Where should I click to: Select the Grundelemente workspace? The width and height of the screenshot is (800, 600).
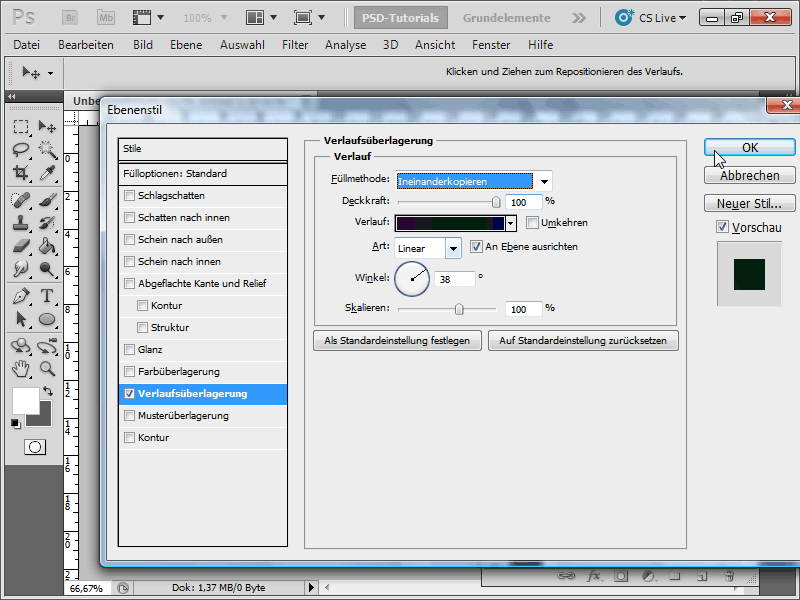coord(507,18)
